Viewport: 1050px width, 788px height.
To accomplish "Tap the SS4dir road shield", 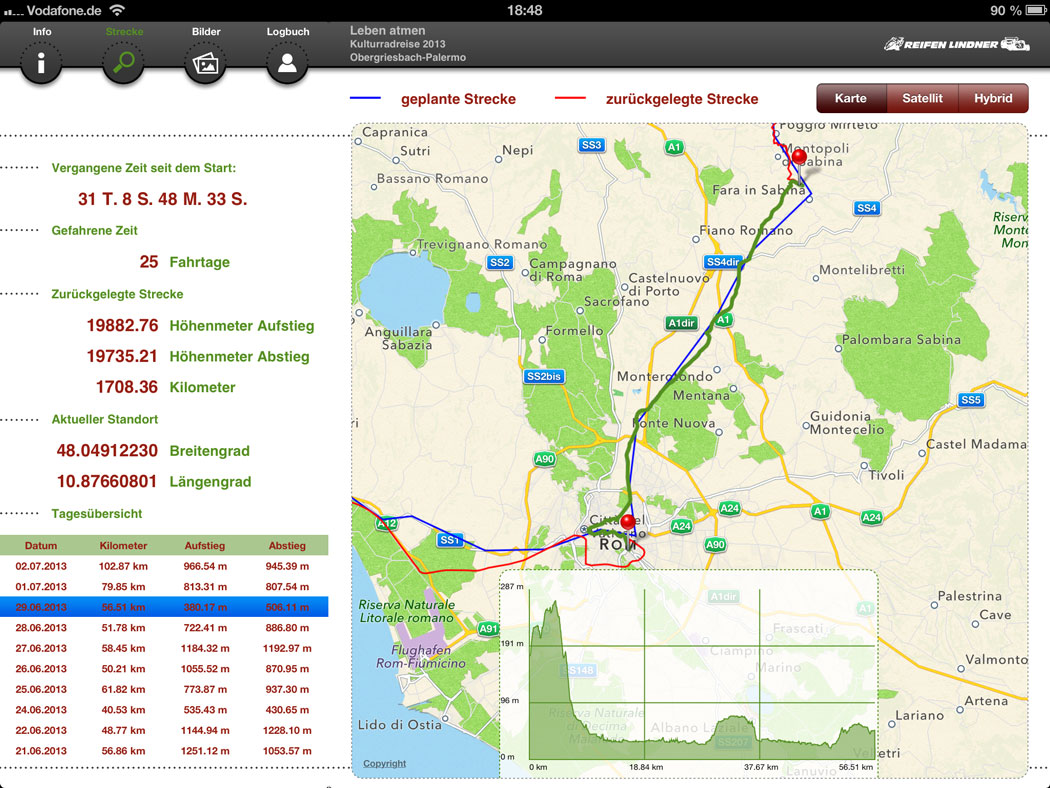I will [723, 262].
